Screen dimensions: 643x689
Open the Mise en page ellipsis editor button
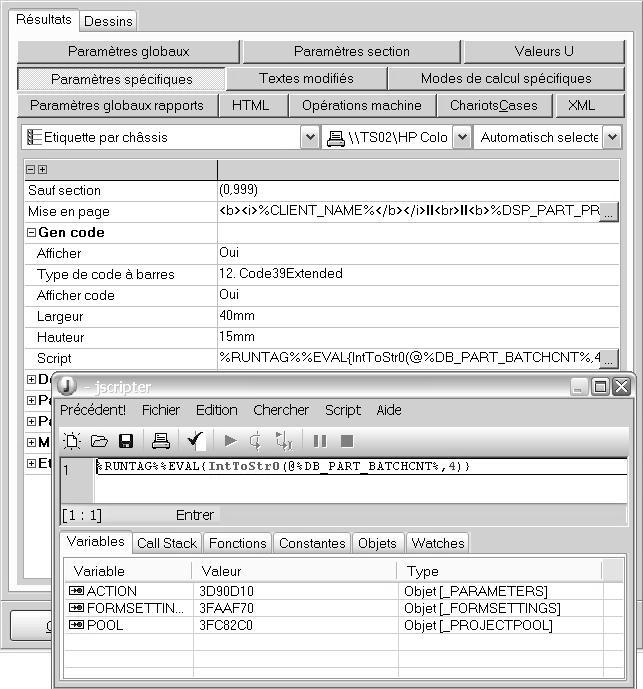tap(609, 212)
